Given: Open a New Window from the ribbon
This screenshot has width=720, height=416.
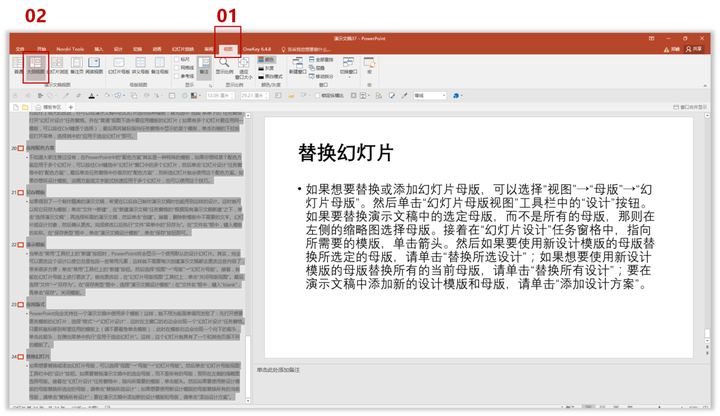Looking at the screenshot, I should [297, 66].
